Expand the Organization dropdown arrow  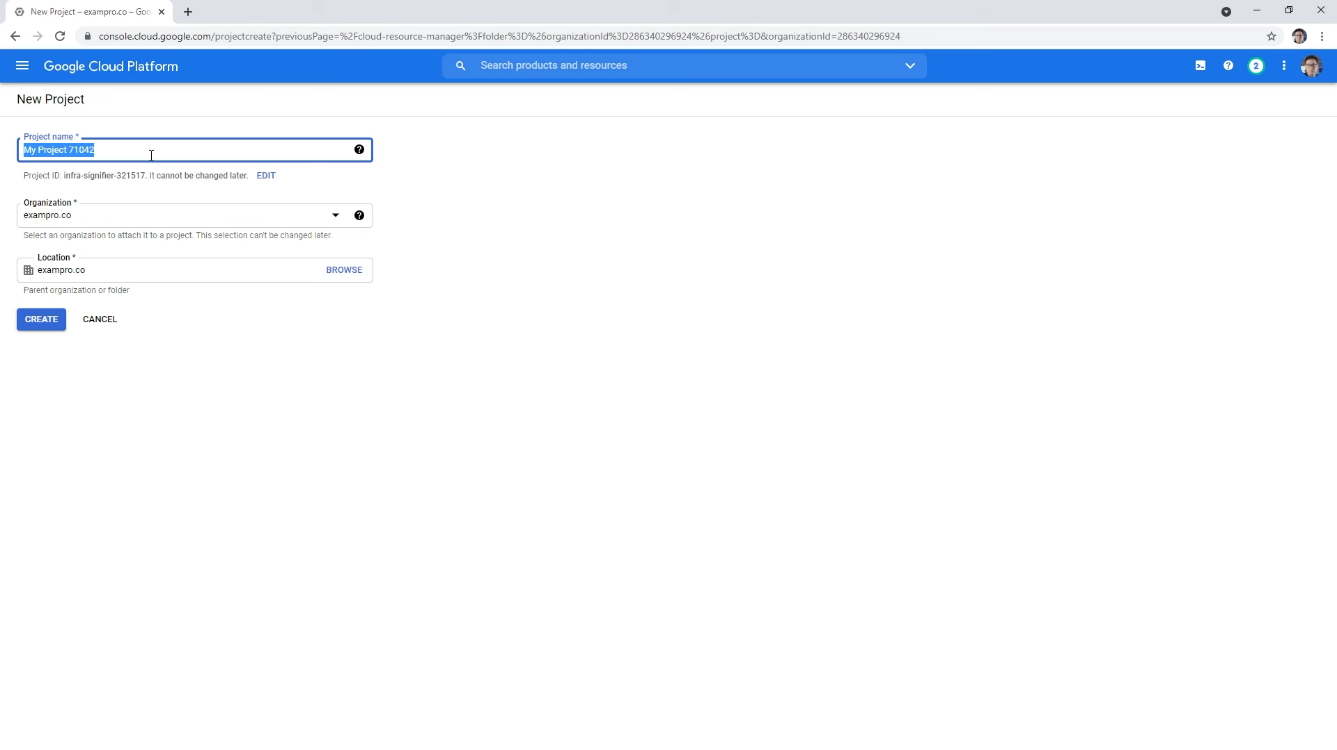click(335, 215)
